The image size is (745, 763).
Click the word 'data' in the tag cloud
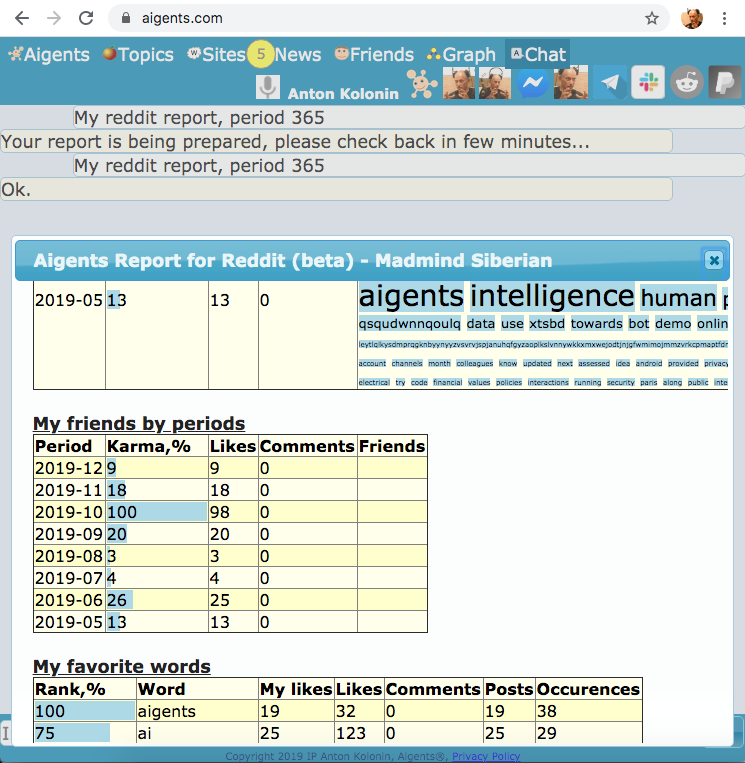coord(480,324)
